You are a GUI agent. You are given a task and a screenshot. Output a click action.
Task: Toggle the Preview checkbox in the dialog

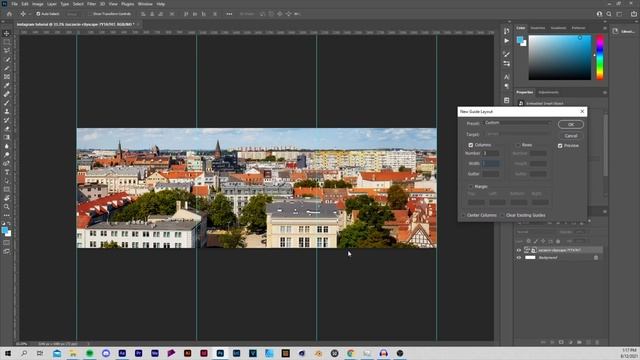point(560,146)
